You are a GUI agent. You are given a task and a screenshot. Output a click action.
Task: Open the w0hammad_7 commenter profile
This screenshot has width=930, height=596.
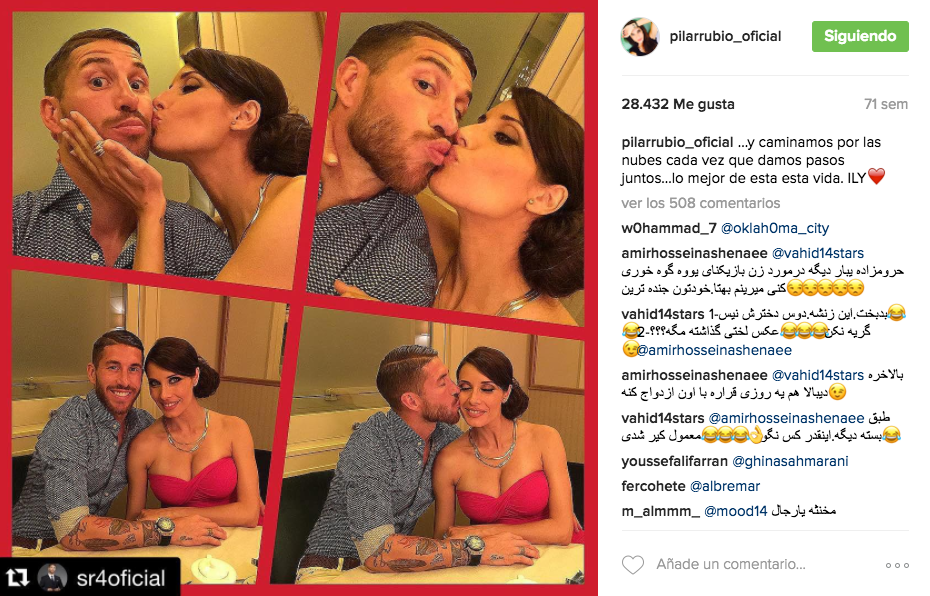coord(669,228)
